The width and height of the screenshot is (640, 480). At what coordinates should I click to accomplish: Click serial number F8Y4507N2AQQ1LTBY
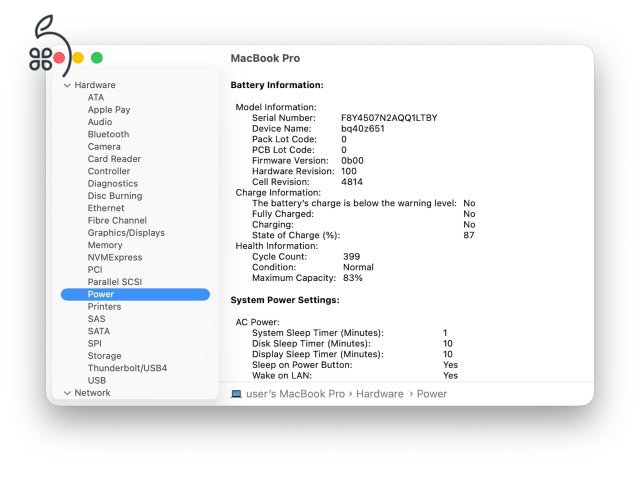click(x=389, y=118)
